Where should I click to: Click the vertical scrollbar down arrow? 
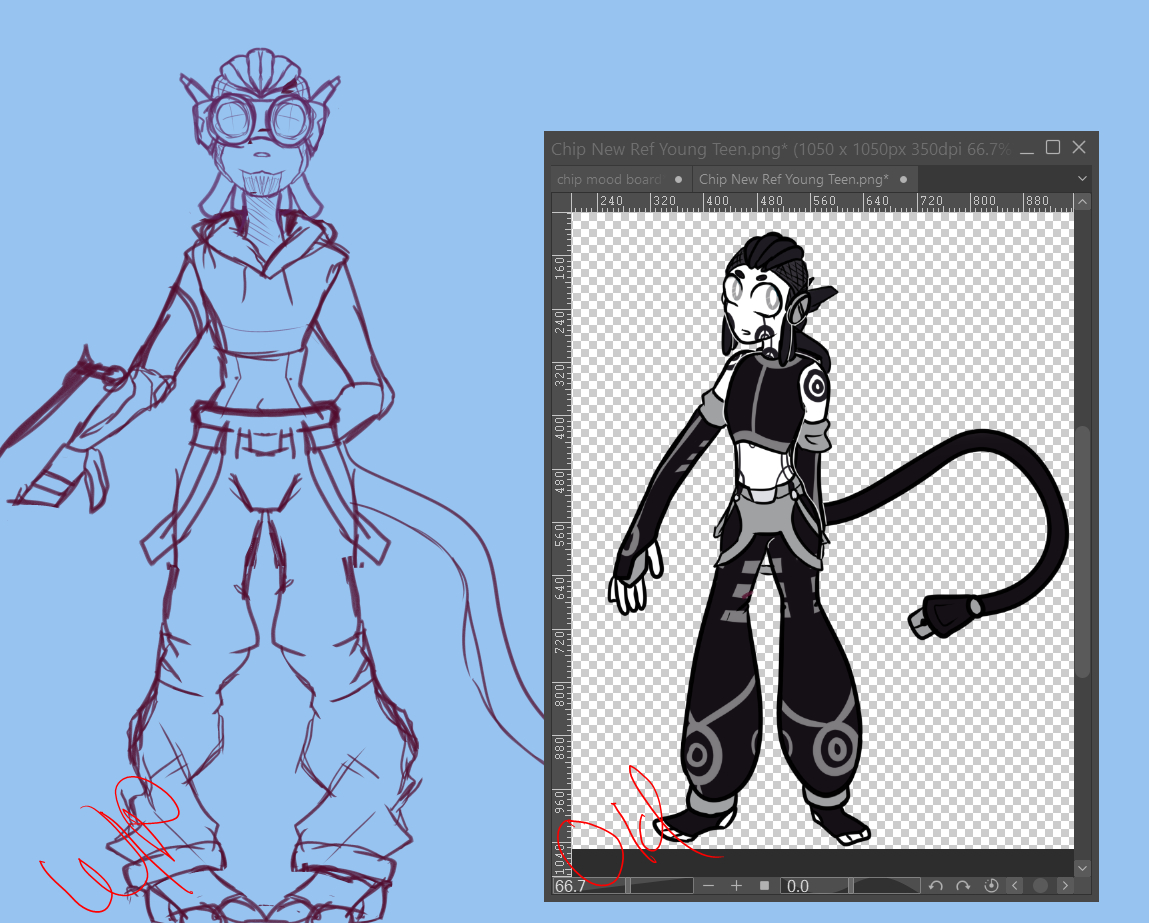click(x=1082, y=867)
